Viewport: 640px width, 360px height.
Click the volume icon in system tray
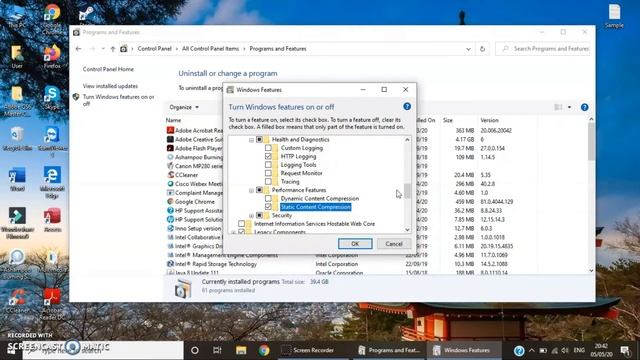click(565, 351)
